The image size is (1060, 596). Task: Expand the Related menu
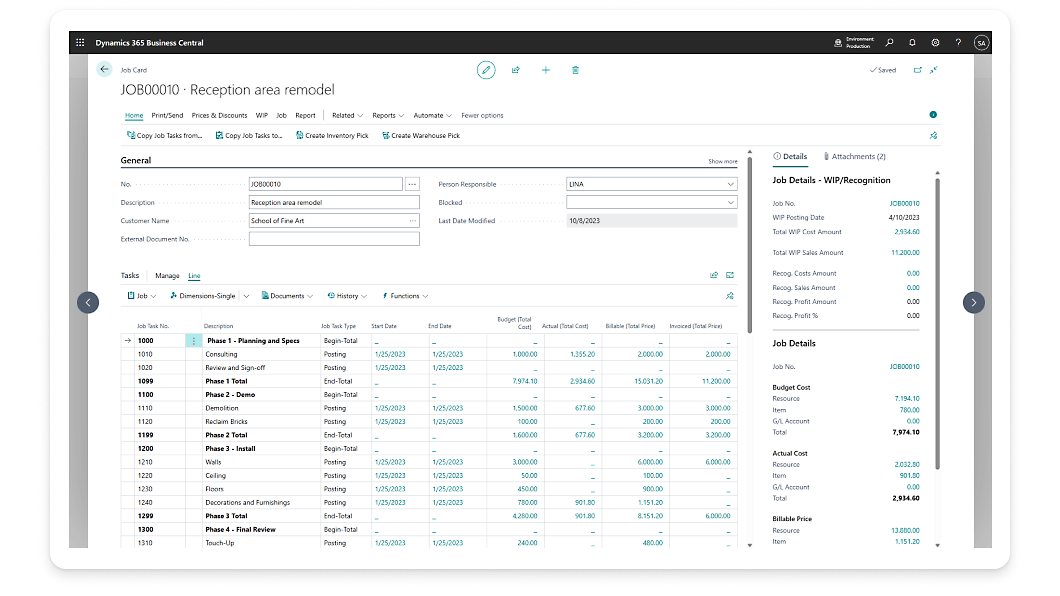(x=346, y=115)
